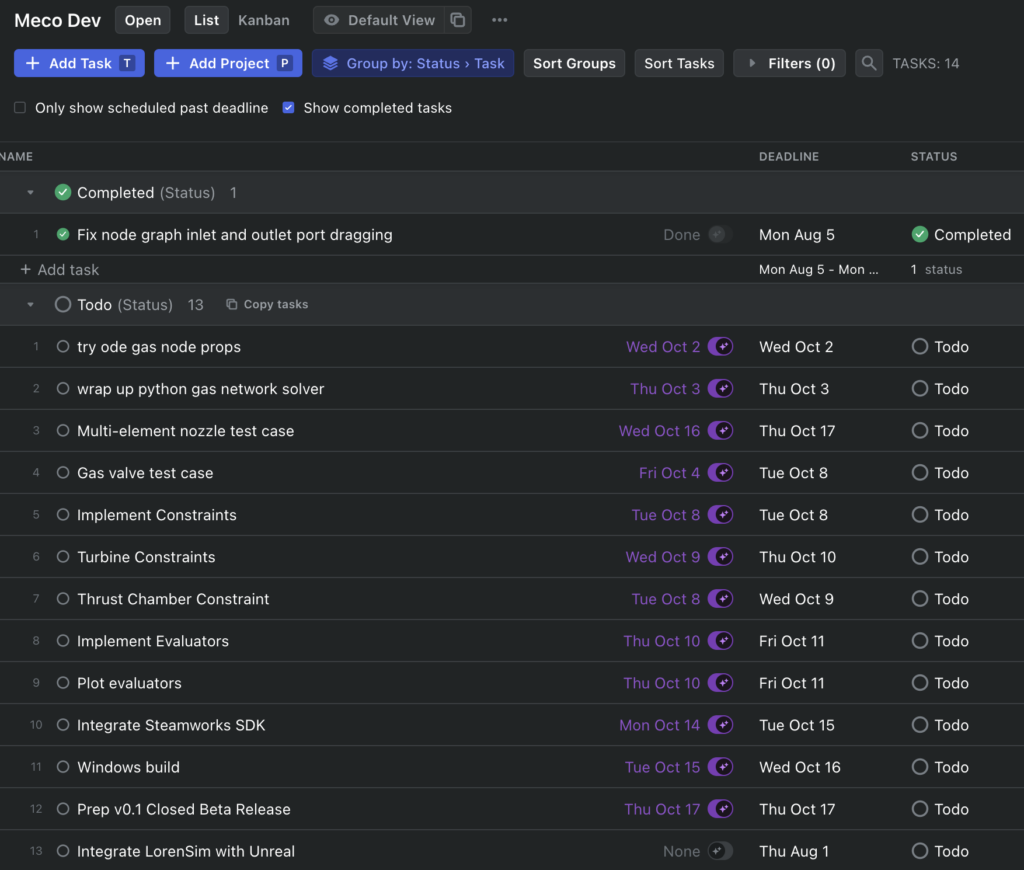
Task: Click Todo status icon for Plot evaluators
Action: tap(920, 683)
